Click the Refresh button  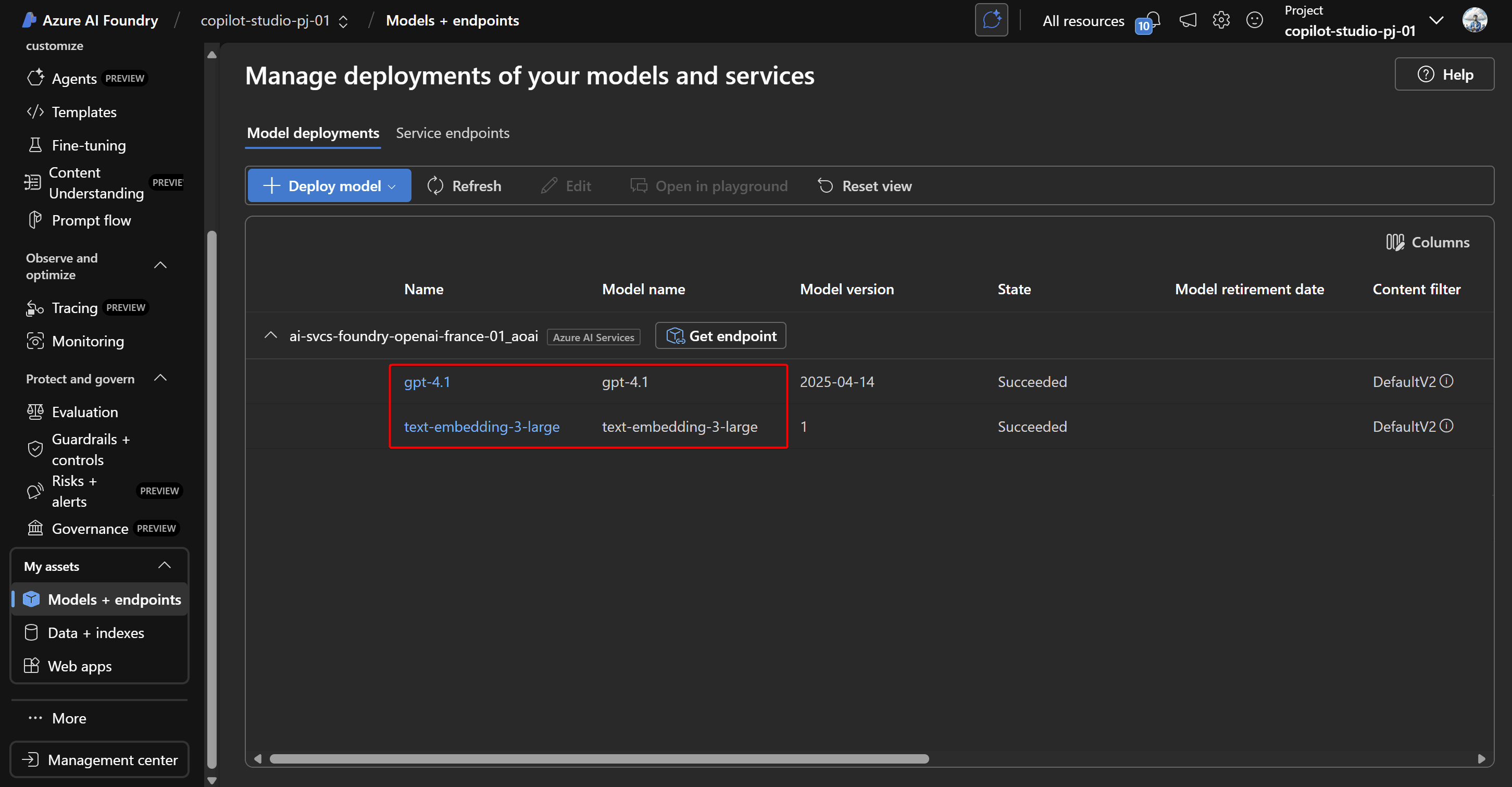464,186
